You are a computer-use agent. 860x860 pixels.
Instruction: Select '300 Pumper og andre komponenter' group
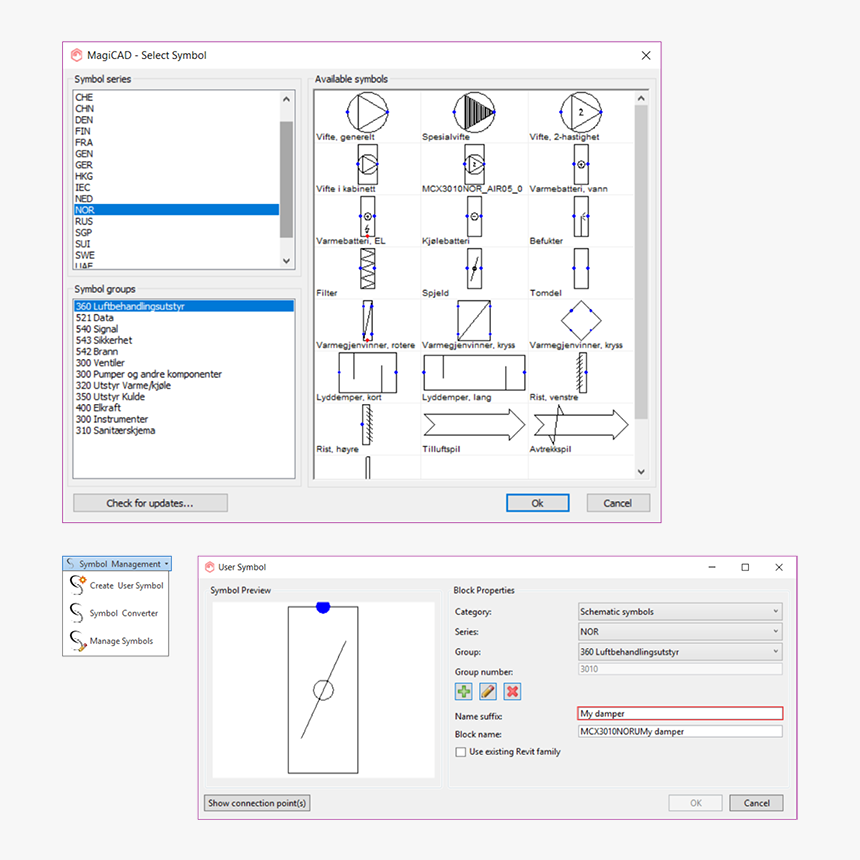pyautogui.click(x=184, y=374)
